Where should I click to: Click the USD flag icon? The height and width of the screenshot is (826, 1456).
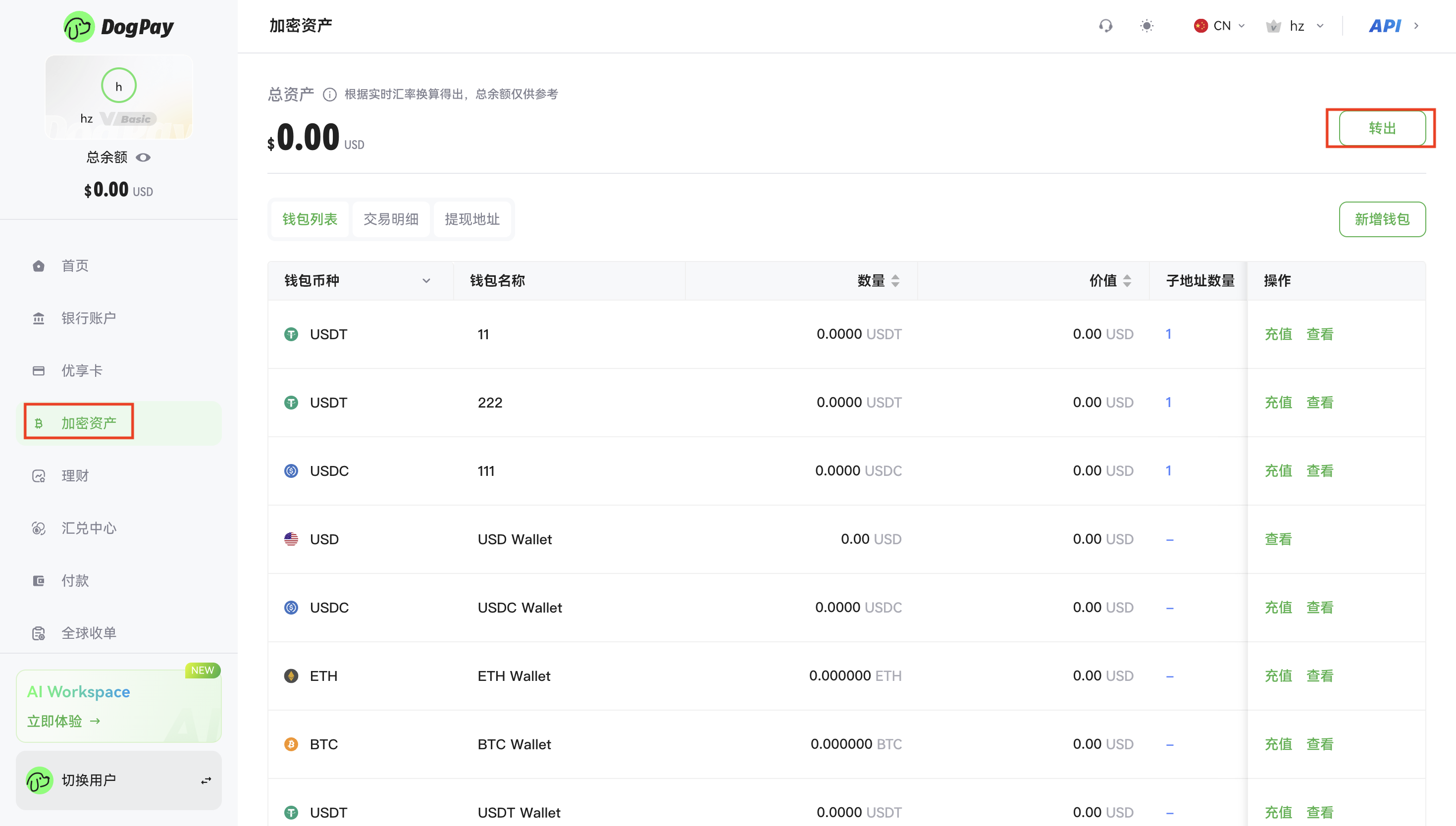(291, 539)
